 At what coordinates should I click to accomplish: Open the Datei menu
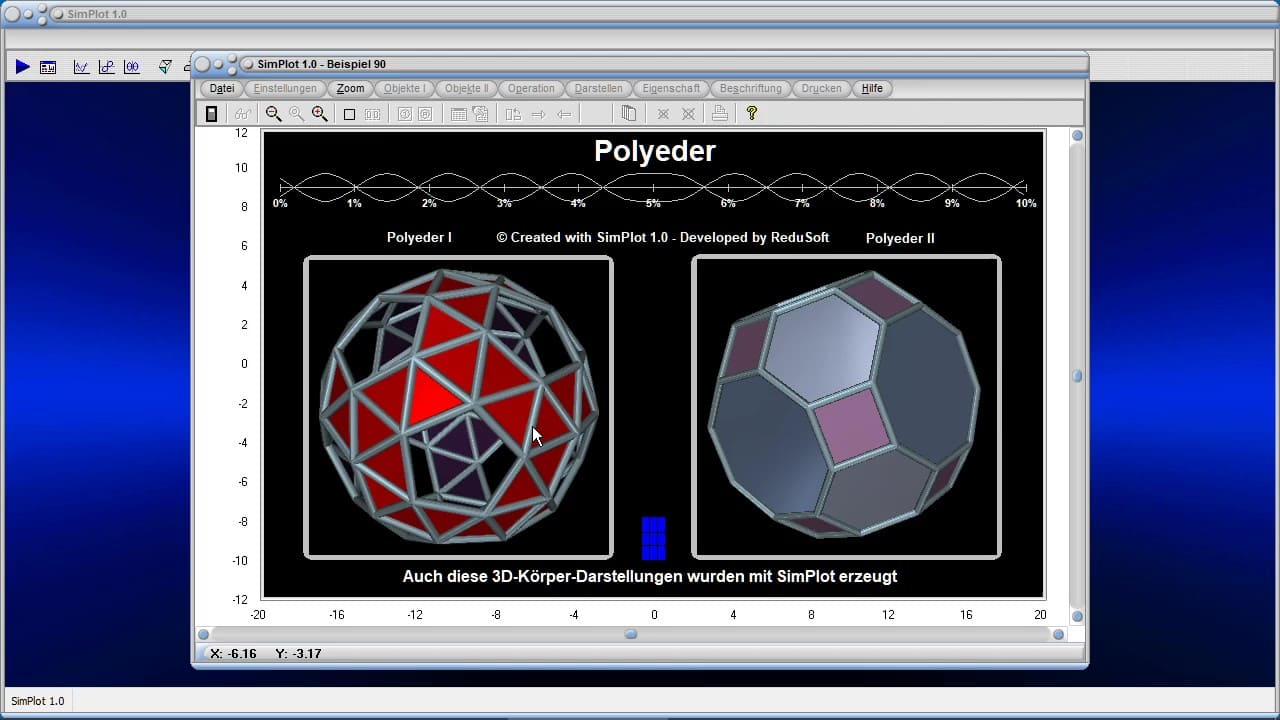pos(222,88)
